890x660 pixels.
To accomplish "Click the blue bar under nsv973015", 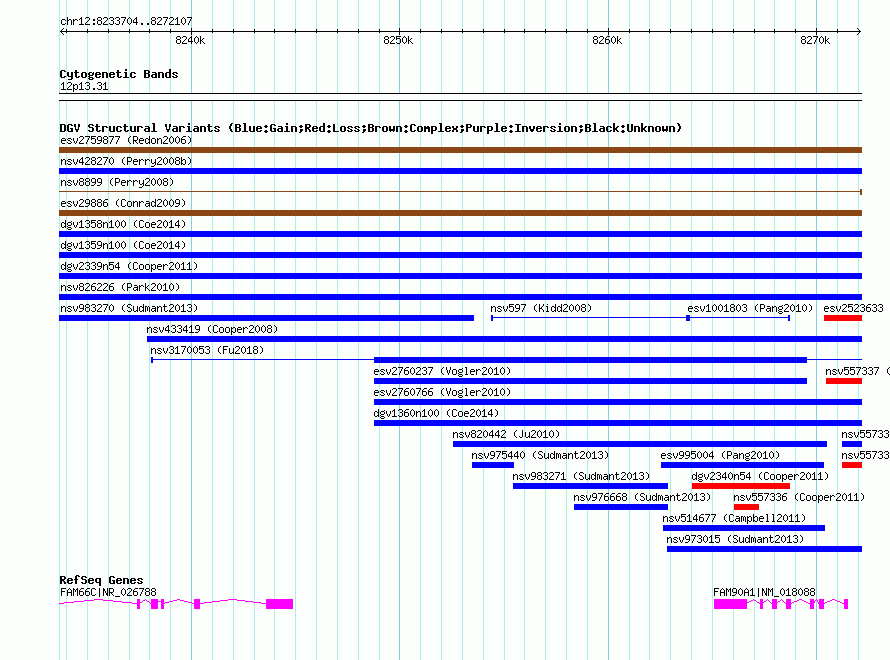I will 765,549.
